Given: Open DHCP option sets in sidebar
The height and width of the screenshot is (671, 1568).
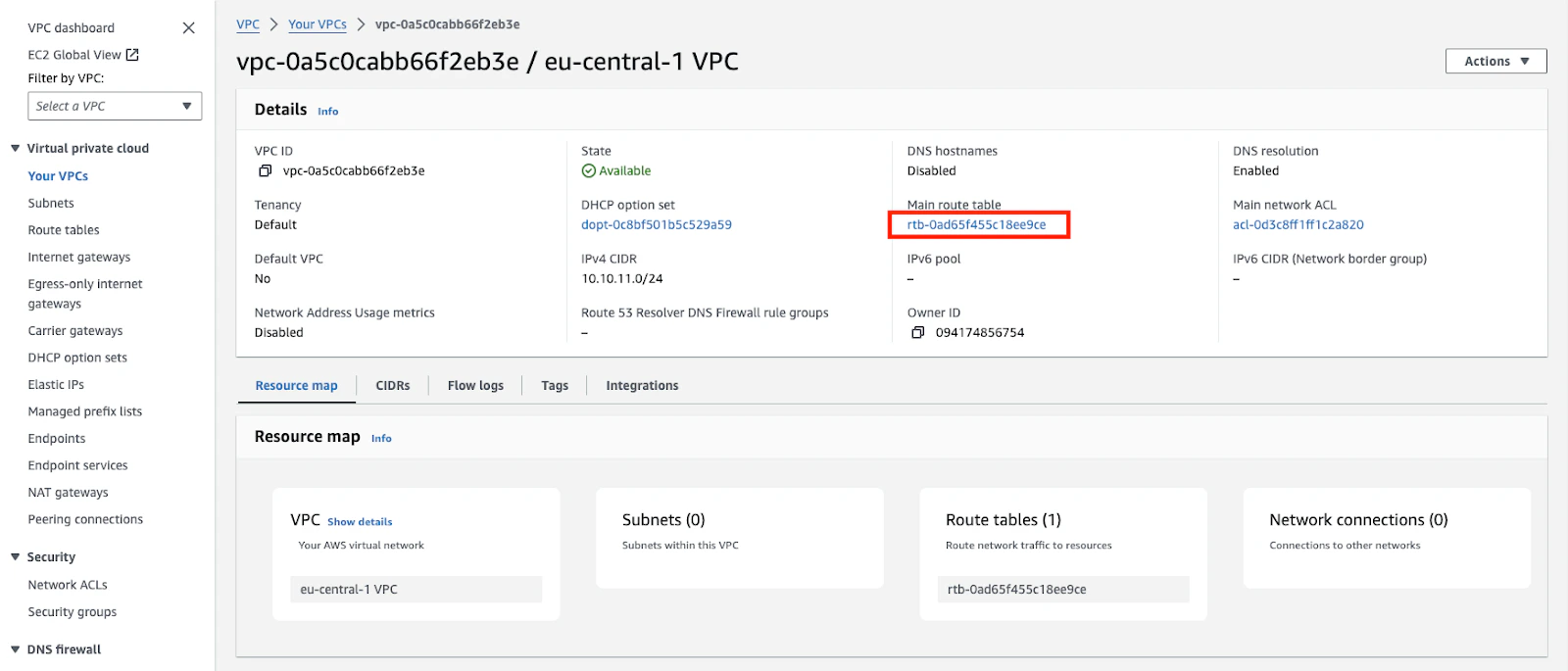Looking at the screenshot, I should tap(77, 358).
